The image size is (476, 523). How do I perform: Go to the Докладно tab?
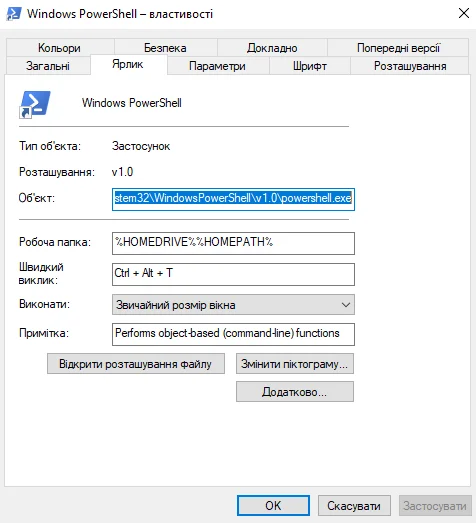[x=272, y=48]
